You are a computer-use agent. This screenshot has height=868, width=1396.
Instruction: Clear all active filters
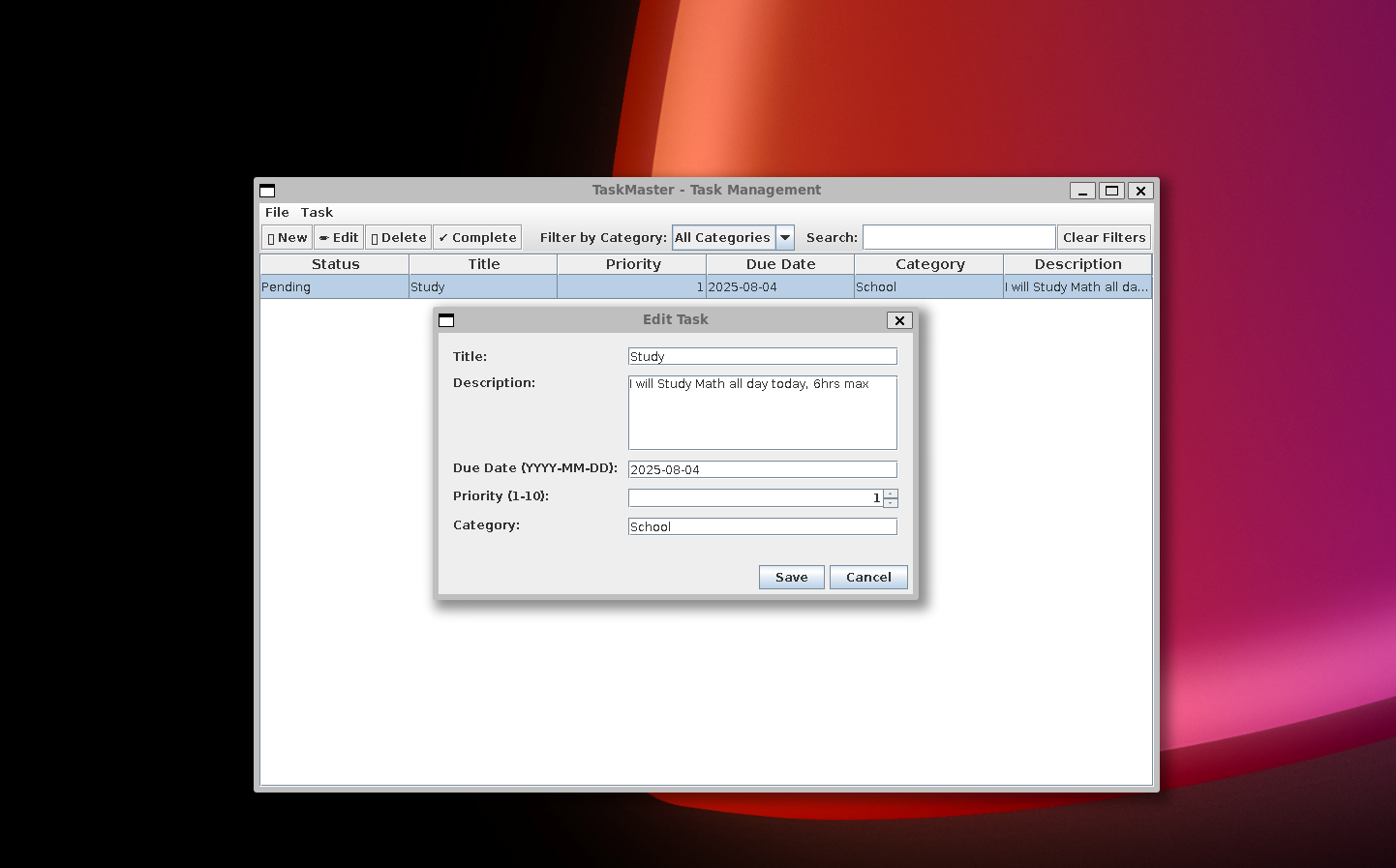pos(1104,236)
